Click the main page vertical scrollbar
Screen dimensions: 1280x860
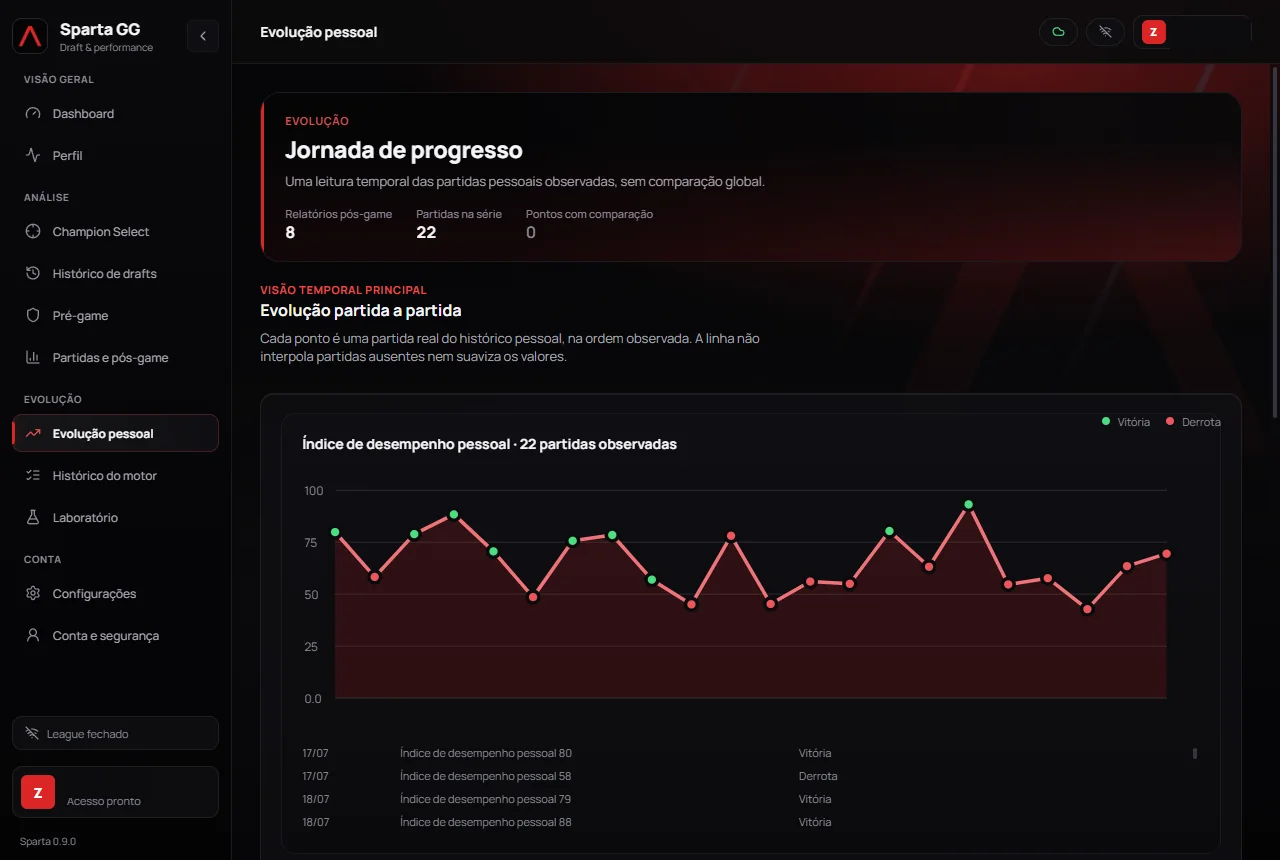coord(1274,242)
